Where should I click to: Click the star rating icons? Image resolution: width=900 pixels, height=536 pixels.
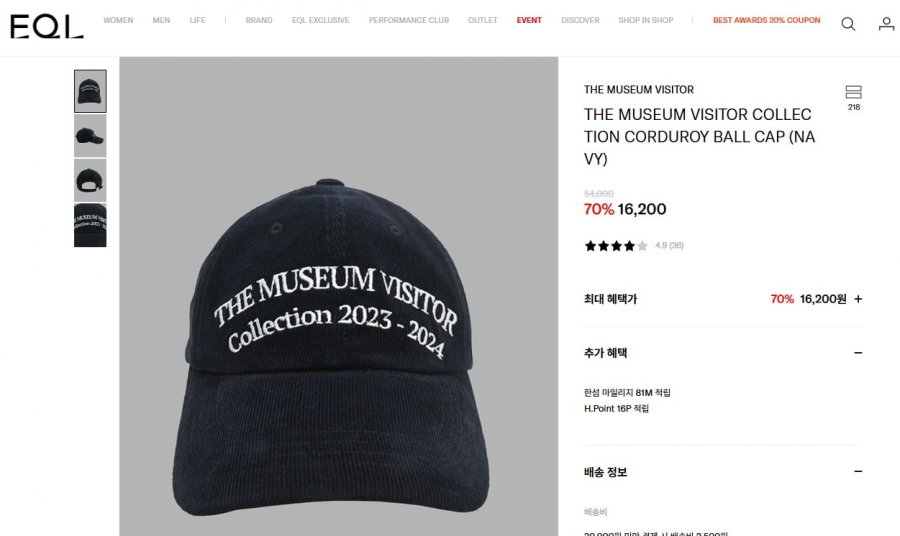pyautogui.click(x=616, y=246)
